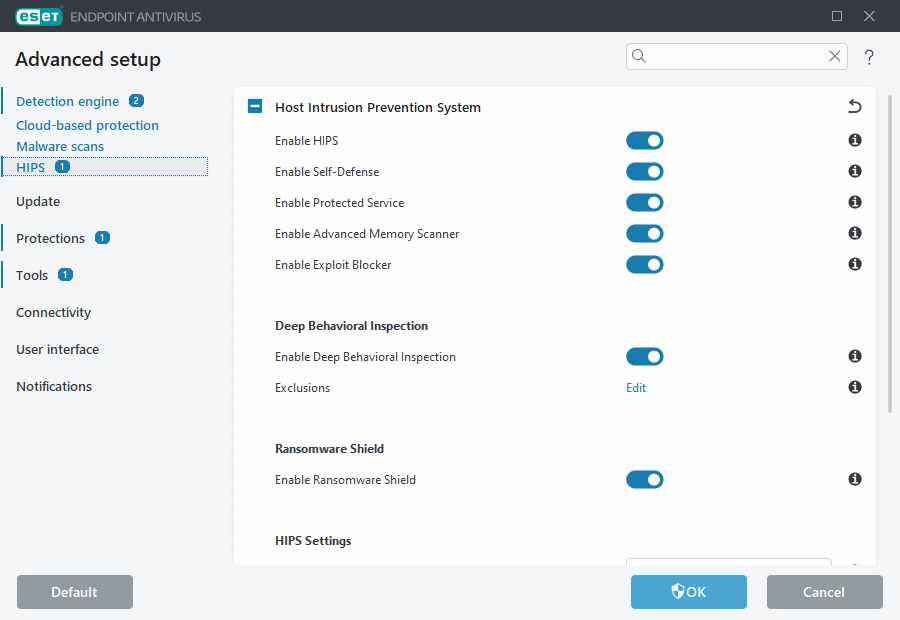Image resolution: width=900 pixels, height=620 pixels.
Task: Click the ESET logo in the title bar
Action: tap(38, 16)
